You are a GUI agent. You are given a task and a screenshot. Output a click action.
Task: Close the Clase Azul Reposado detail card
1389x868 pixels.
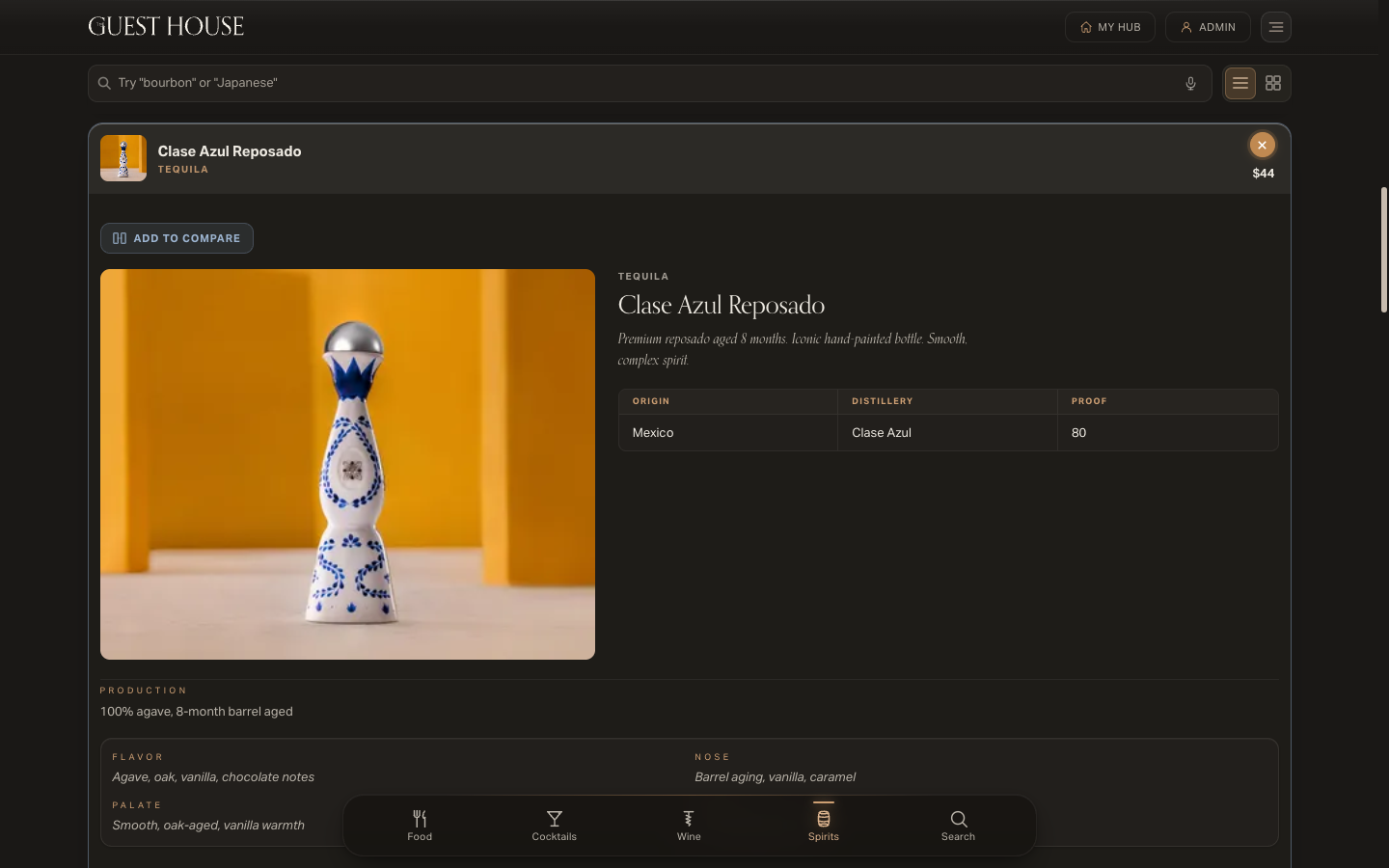(x=1262, y=145)
